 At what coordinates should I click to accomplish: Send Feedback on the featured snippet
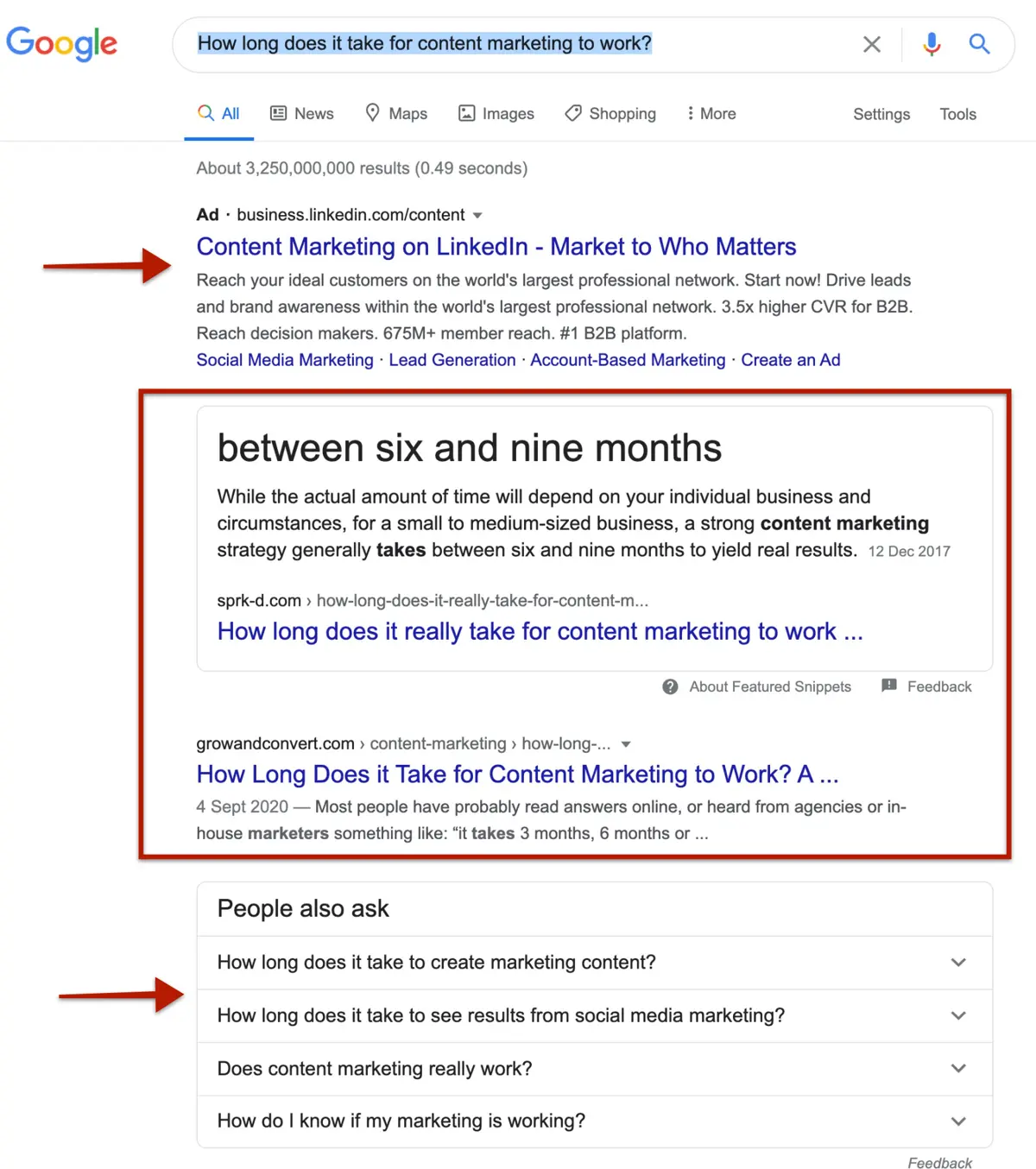[x=939, y=686]
